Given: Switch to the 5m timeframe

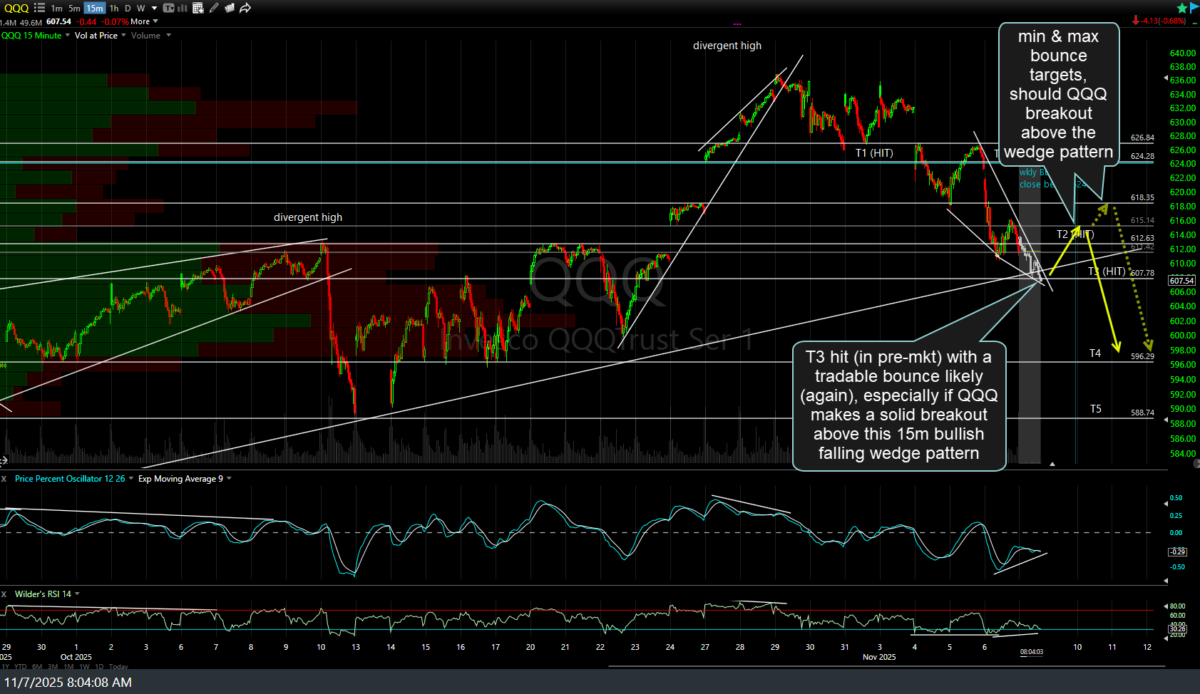Looking at the screenshot, I should (74, 8).
